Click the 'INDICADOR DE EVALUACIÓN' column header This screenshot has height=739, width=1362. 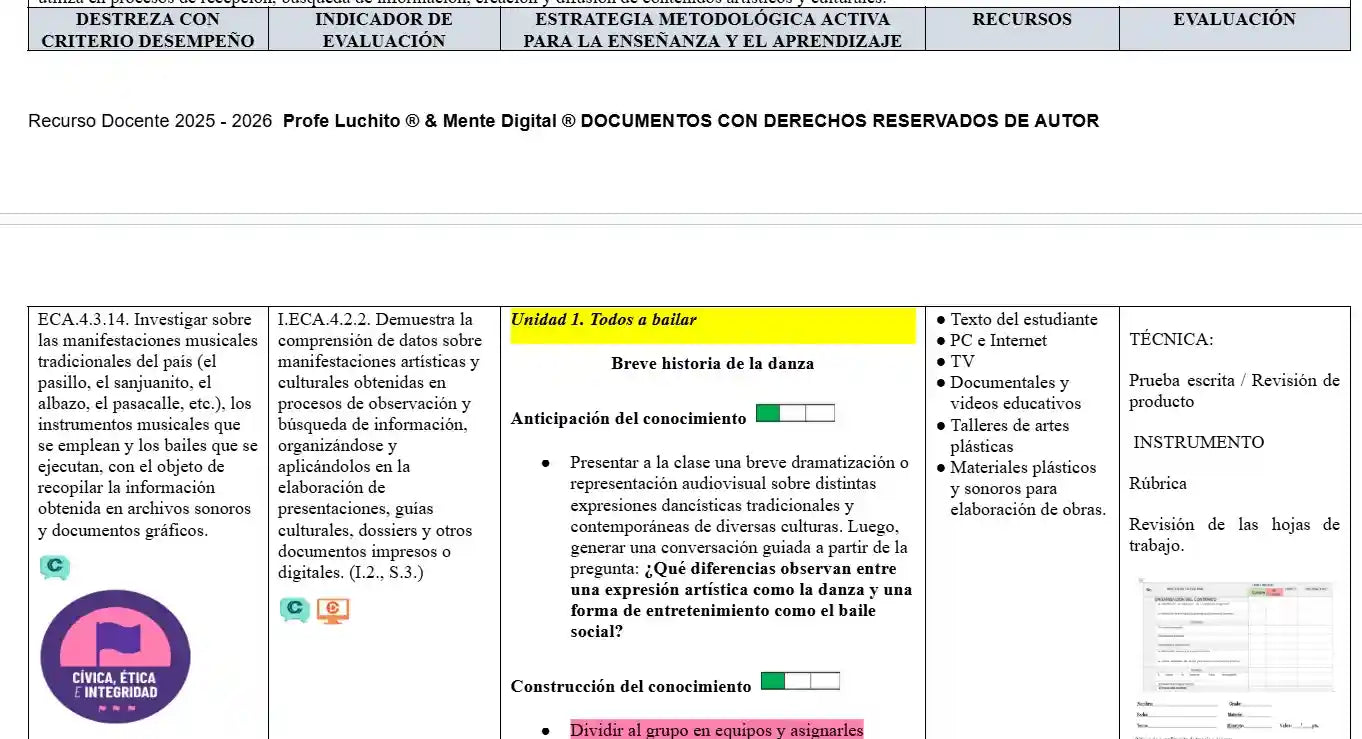point(384,30)
